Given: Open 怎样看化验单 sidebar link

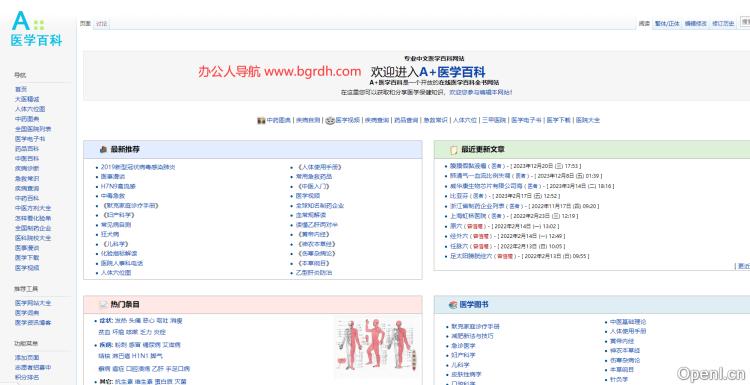Looking at the screenshot, I should tap(33, 219).
